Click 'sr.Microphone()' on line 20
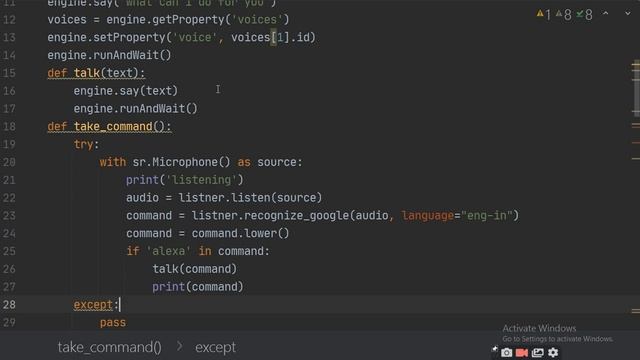Screen dimensions: 640x360 182,162
